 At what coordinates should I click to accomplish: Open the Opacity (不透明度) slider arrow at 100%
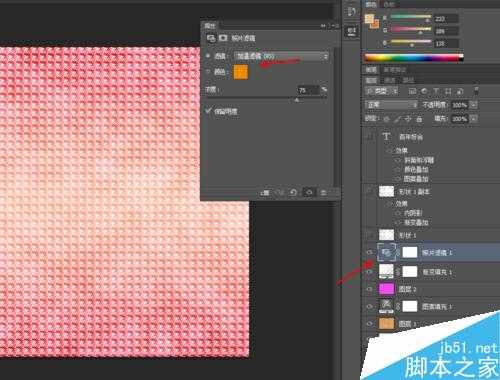coord(474,105)
